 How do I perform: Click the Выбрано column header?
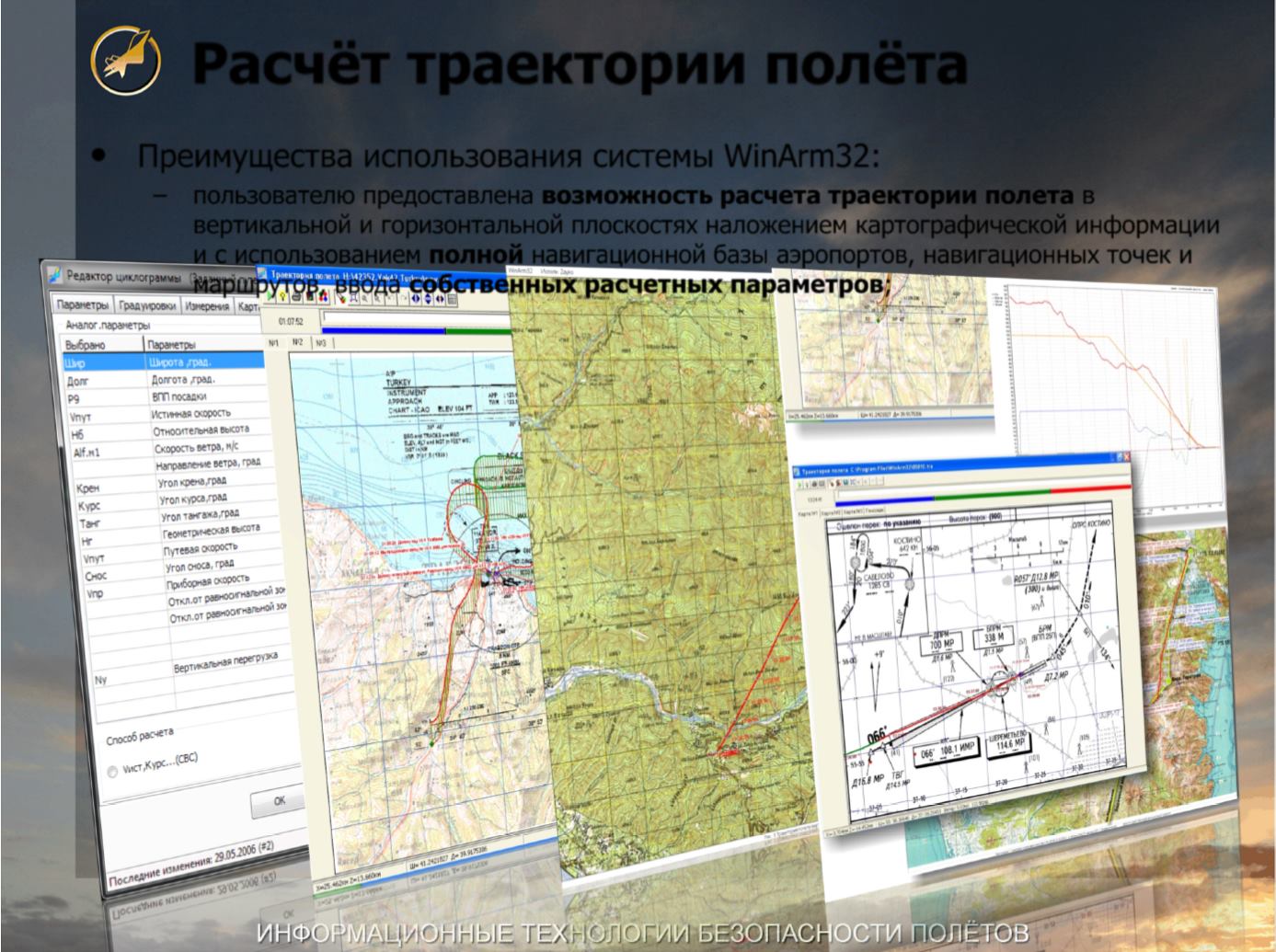pyautogui.click(x=103, y=345)
